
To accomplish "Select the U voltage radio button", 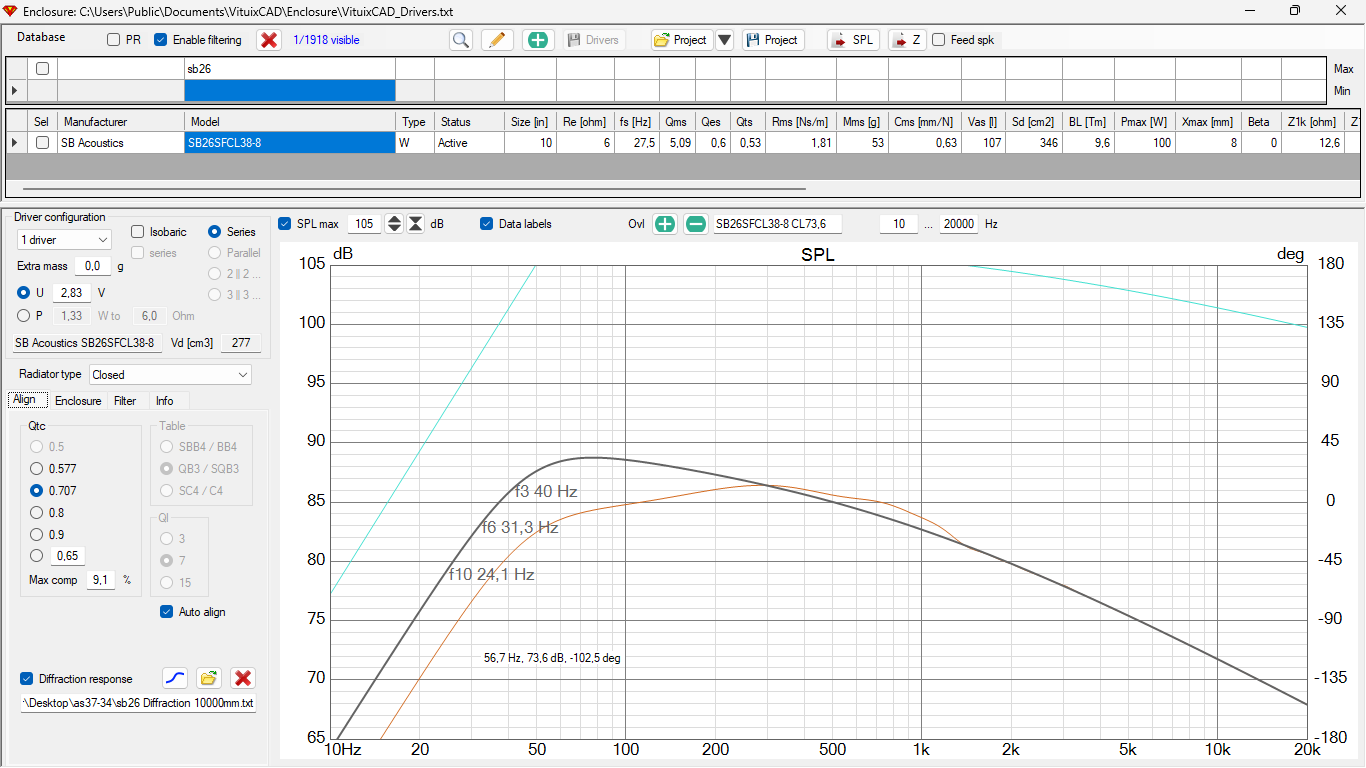I will pyautogui.click(x=24, y=293).
